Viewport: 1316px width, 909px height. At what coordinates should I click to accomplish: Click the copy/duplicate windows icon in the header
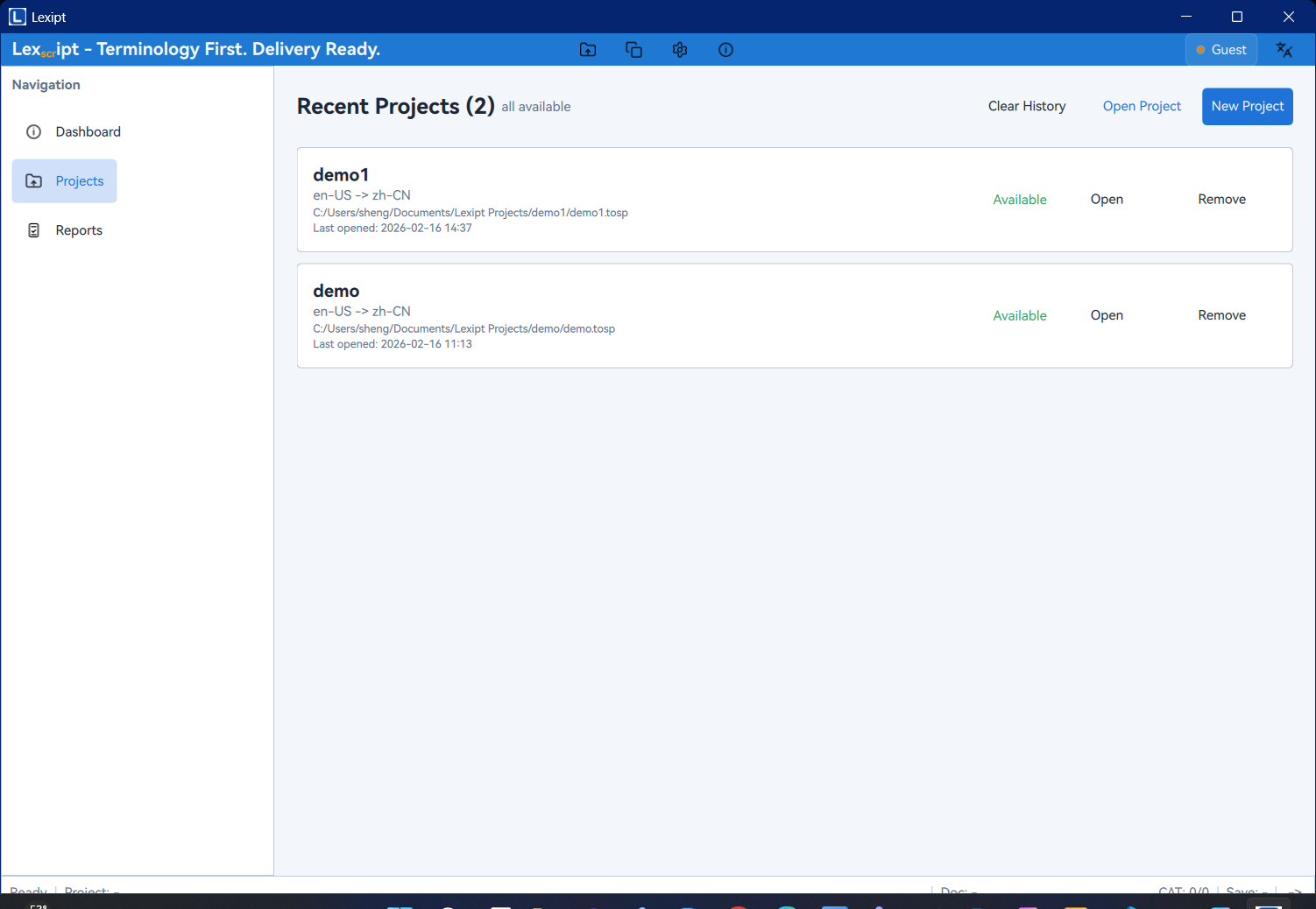(x=633, y=50)
